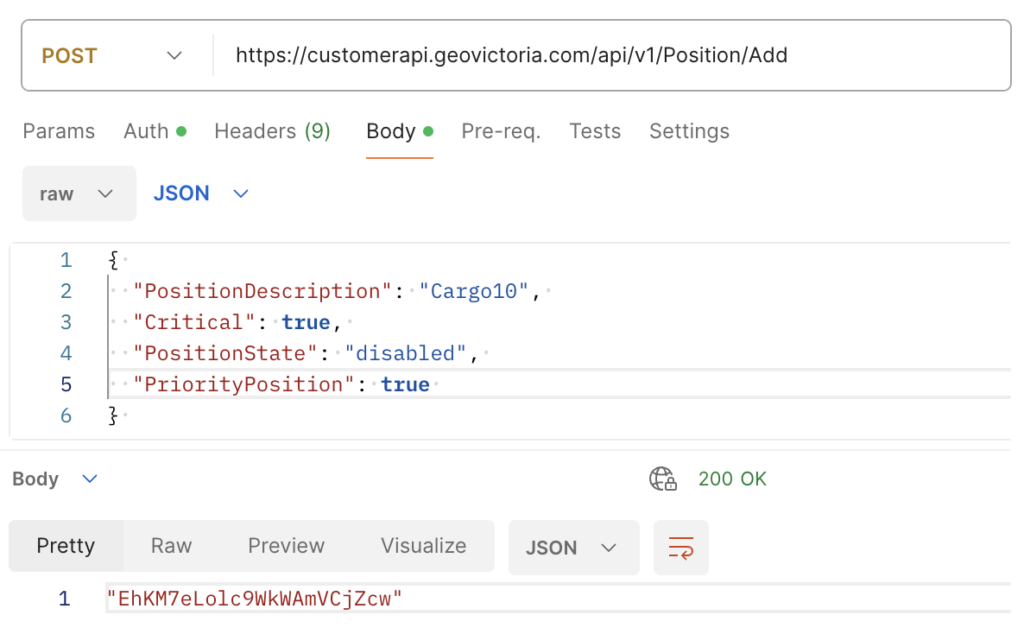Click the 200 OK status text
The image size is (1024, 634).
[732, 479]
